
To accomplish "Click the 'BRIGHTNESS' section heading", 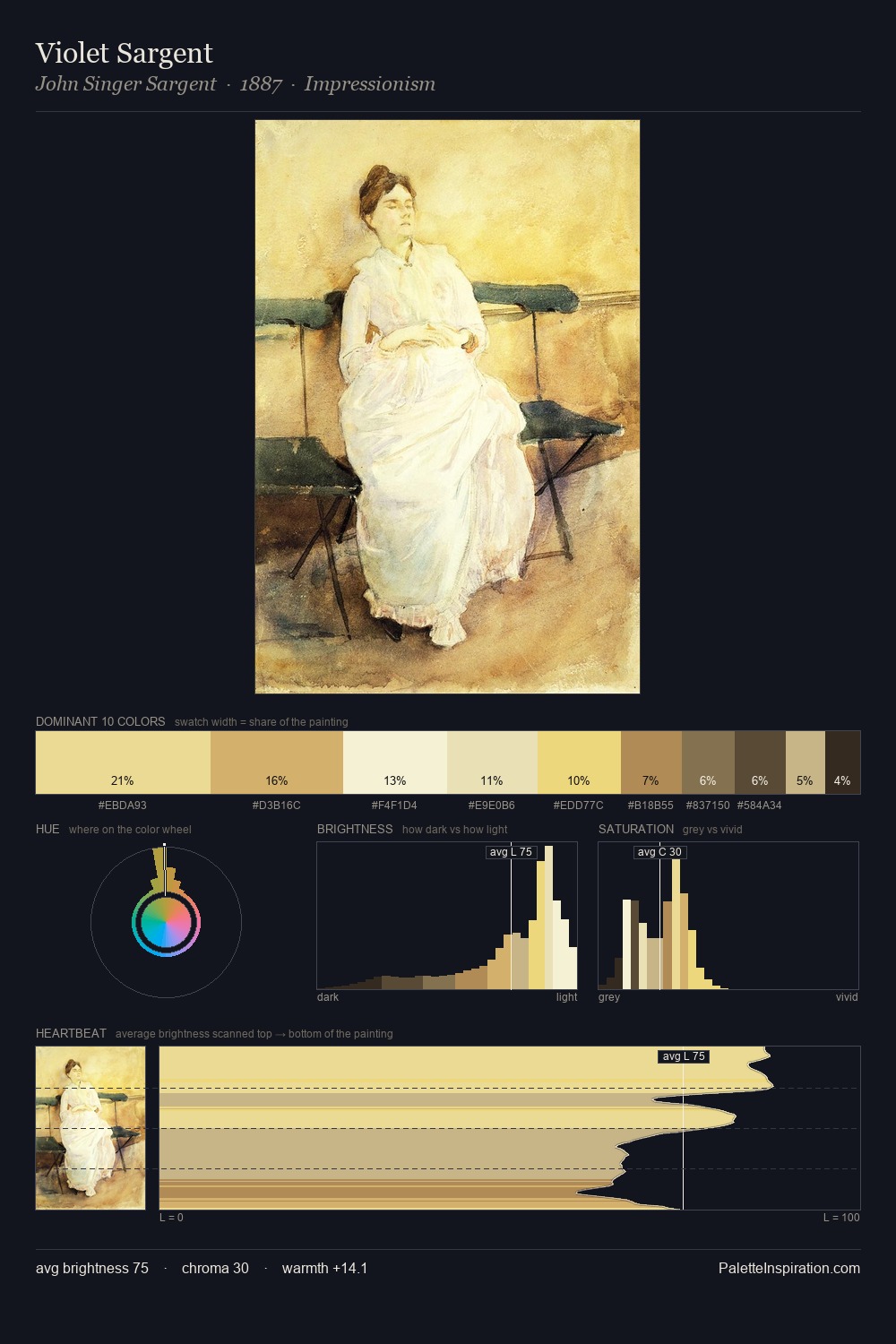I will coord(355,829).
